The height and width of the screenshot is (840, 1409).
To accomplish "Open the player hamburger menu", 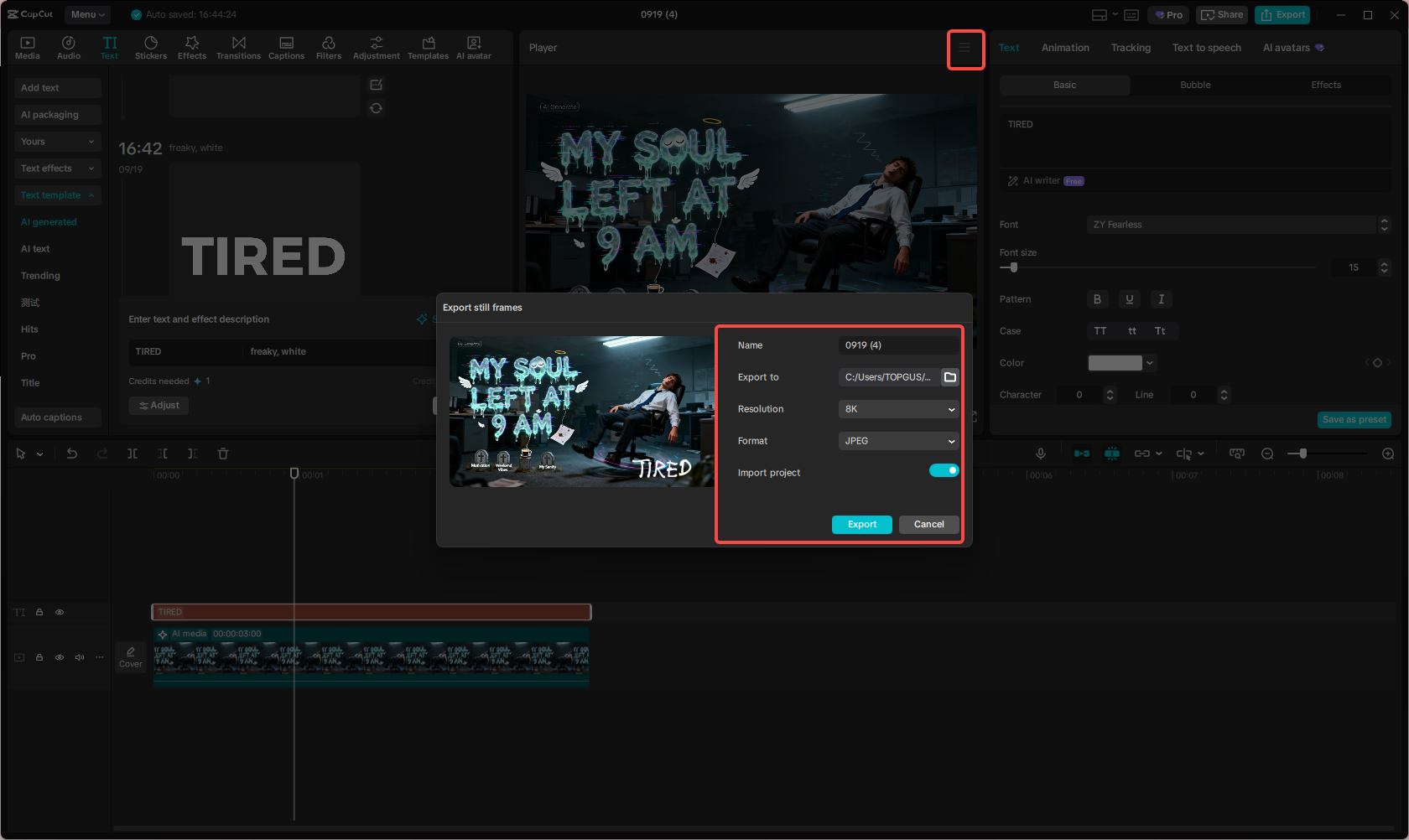I will (x=964, y=49).
